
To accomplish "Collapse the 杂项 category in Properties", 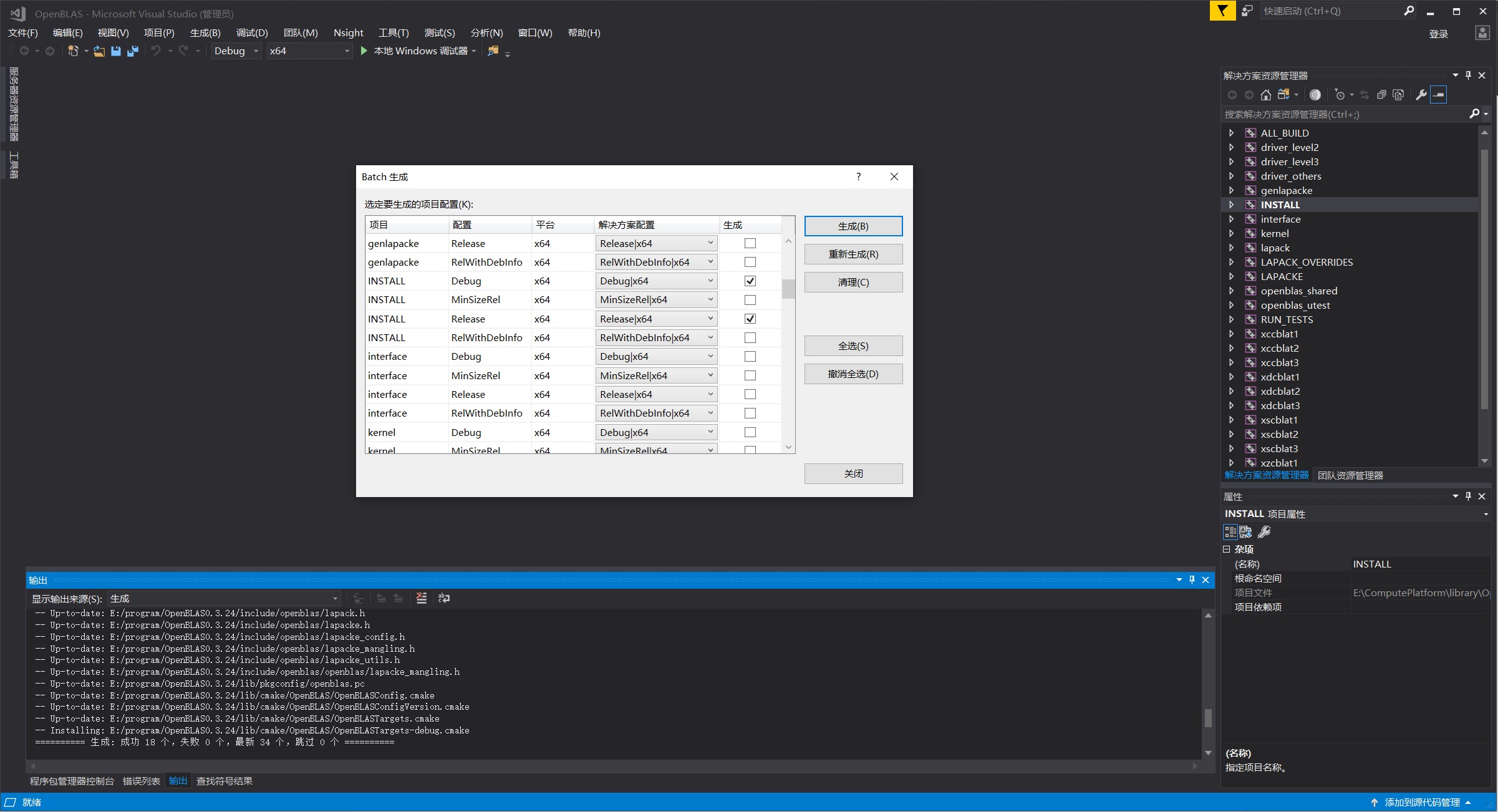I will (x=1226, y=549).
